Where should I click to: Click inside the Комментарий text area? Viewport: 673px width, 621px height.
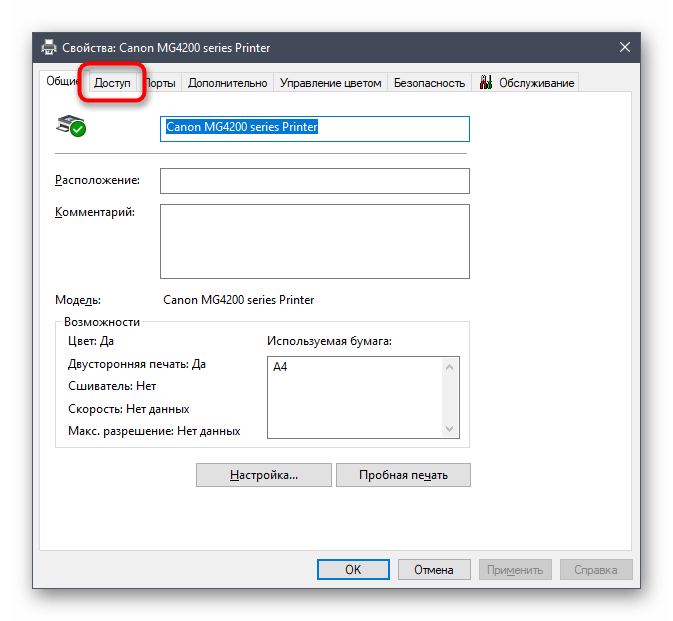pyautogui.click(x=315, y=241)
